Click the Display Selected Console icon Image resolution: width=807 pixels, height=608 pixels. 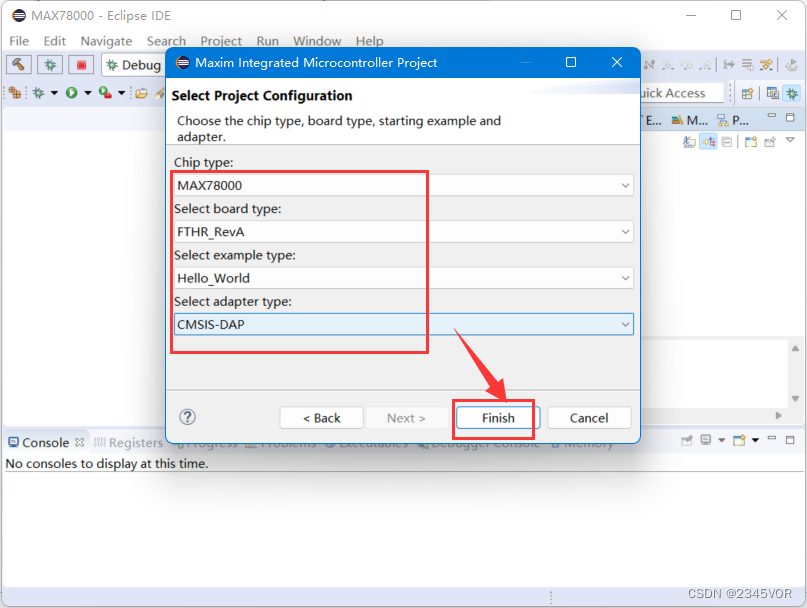click(x=706, y=440)
